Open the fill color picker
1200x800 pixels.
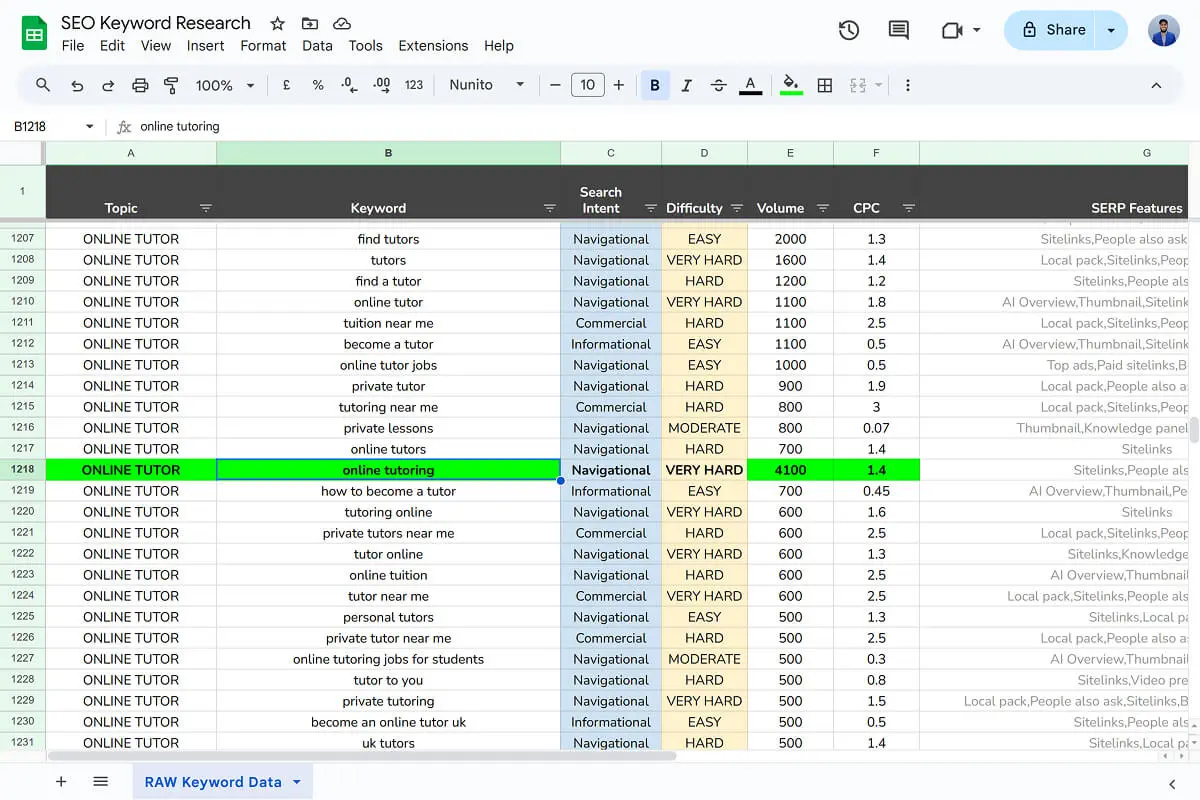(791, 85)
